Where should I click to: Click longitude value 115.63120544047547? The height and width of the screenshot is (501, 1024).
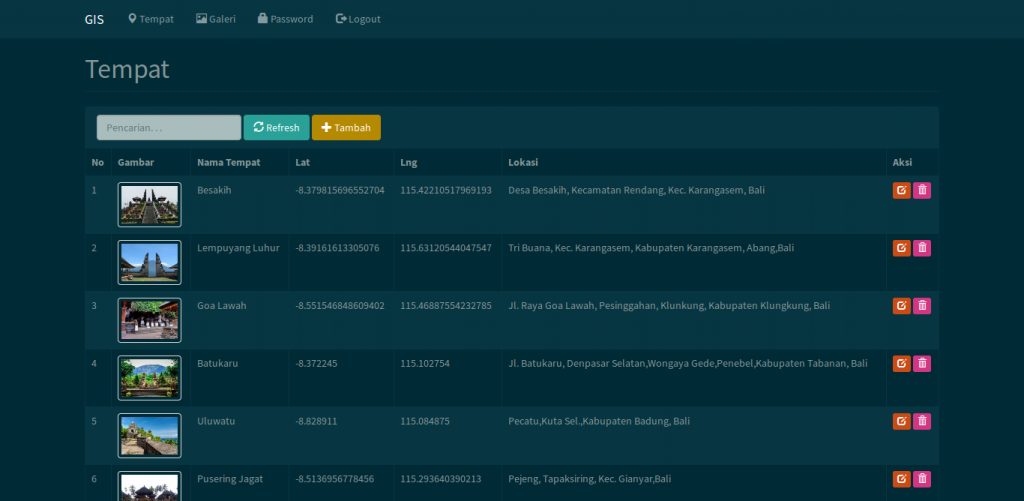point(446,248)
